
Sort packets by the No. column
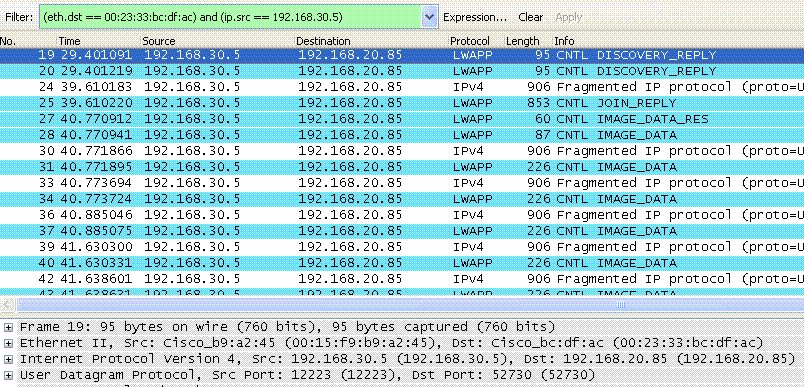[28, 41]
